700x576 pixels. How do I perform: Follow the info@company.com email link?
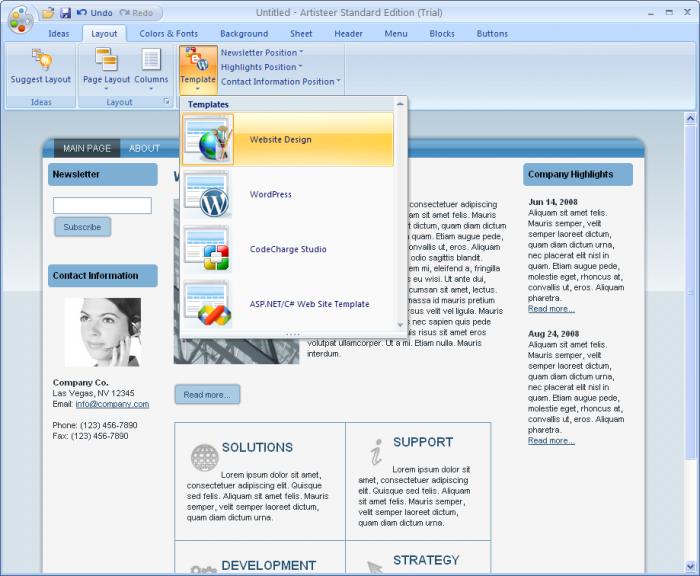(x=112, y=404)
